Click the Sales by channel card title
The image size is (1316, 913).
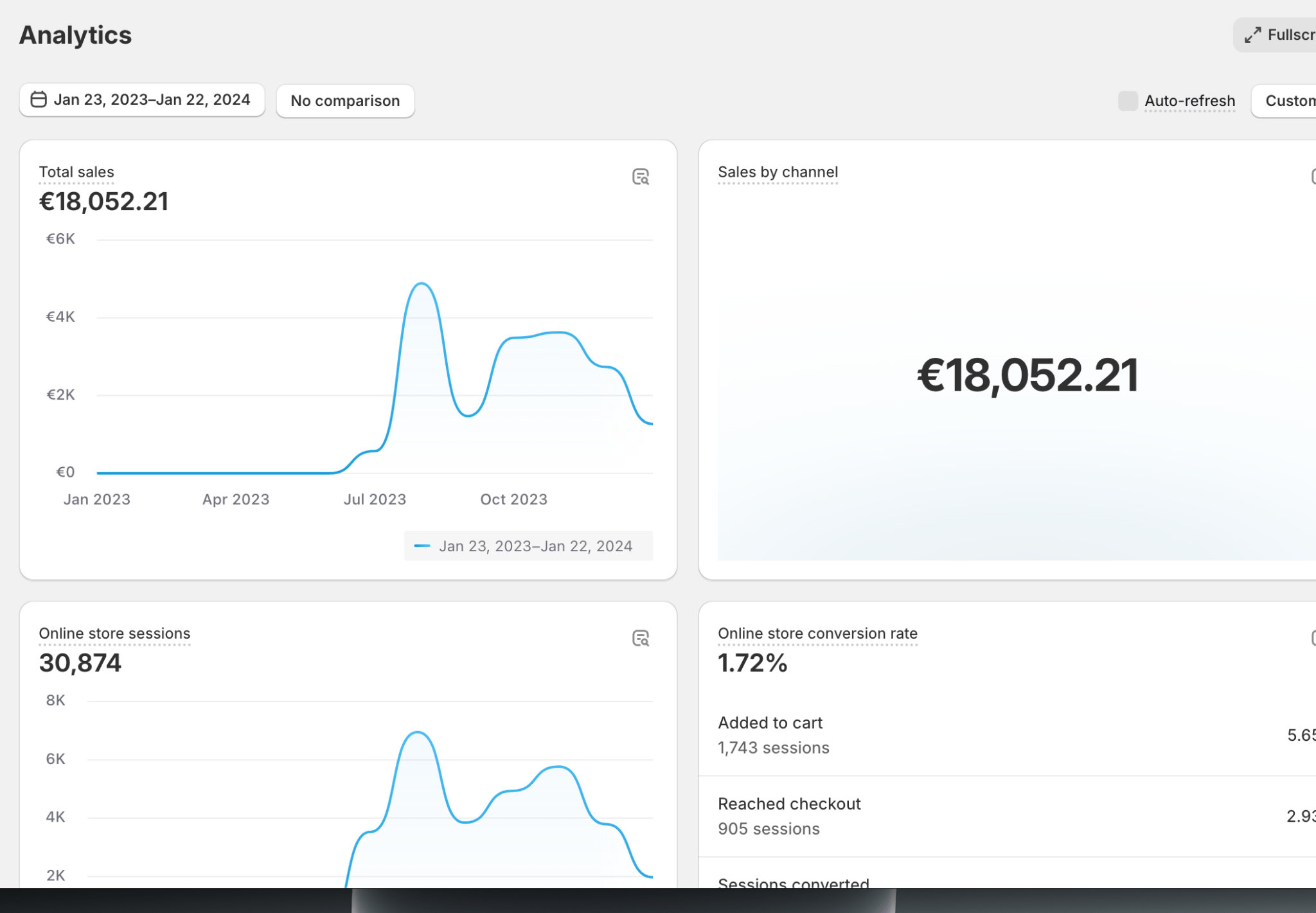click(x=778, y=172)
